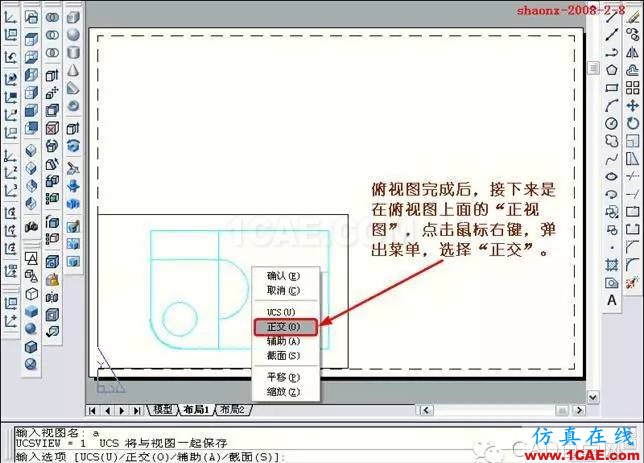Click the Rotate UCS about Y icon
The width and height of the screenshot is (644, 463).
[x=10, y=230]
